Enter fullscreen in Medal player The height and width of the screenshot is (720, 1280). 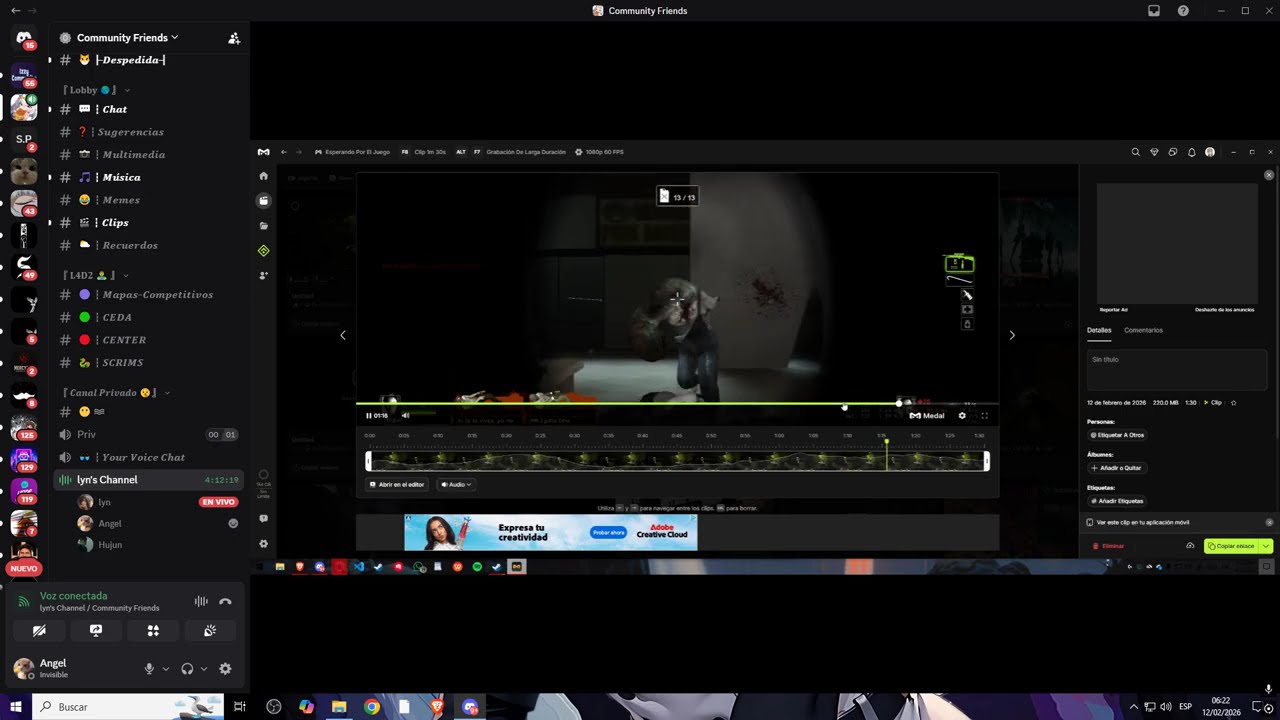coord(984,415)
